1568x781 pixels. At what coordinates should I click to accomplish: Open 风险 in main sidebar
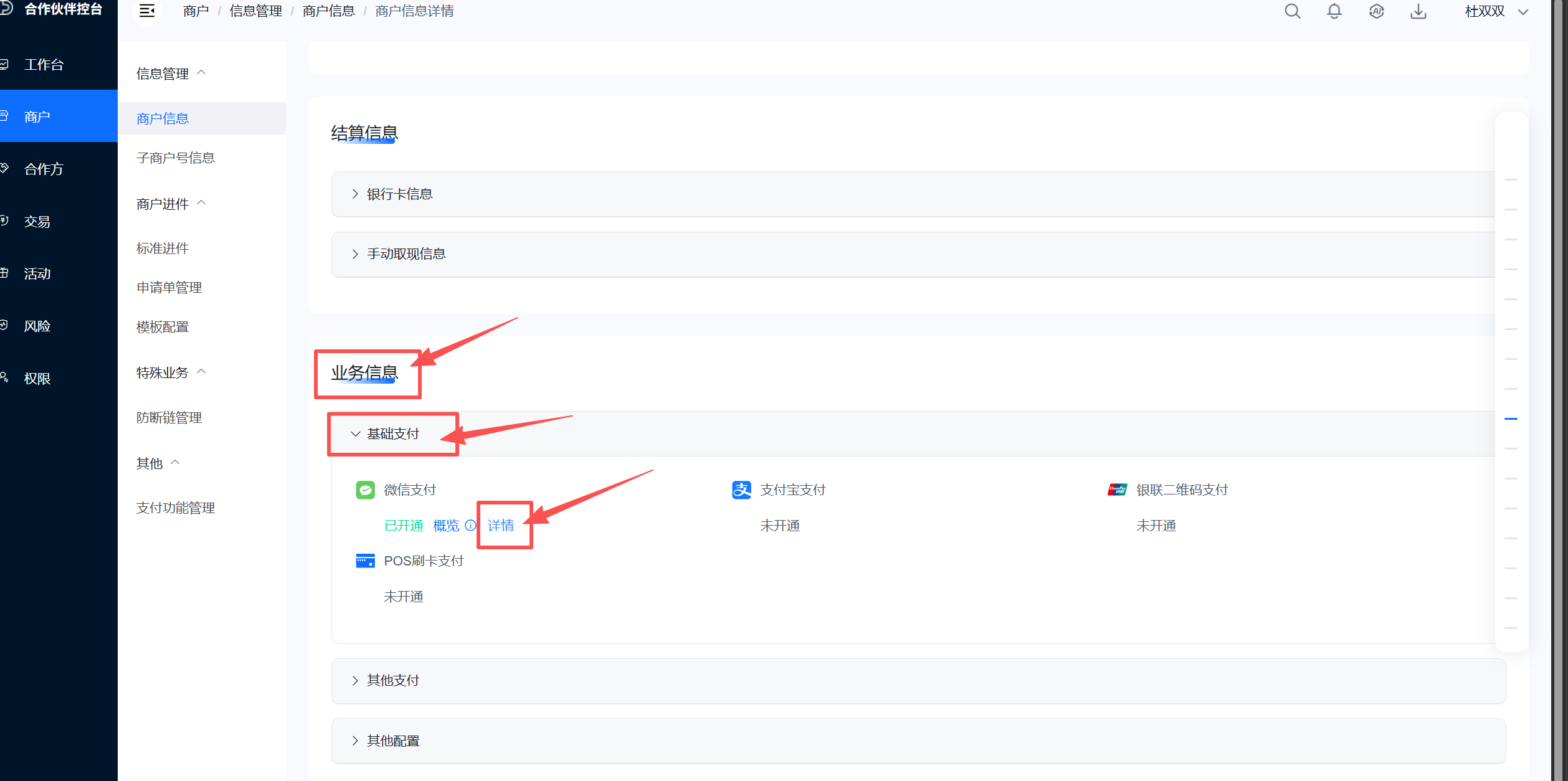coord(59,326)
